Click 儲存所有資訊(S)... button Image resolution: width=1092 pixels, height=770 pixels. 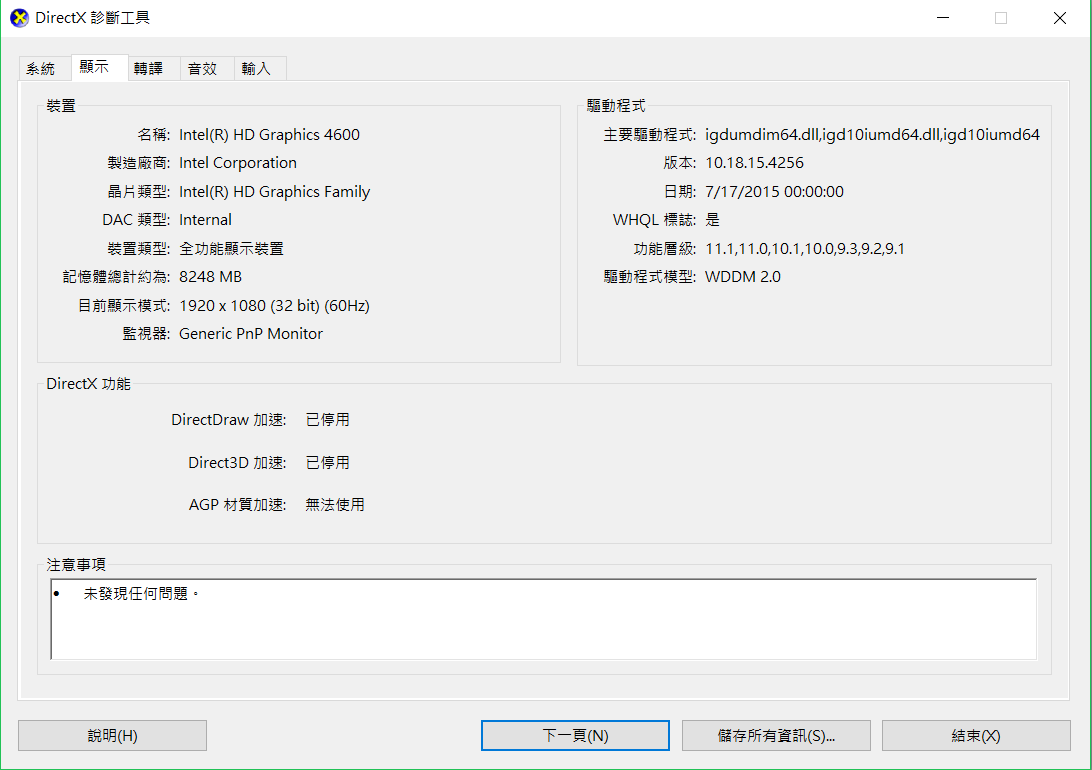click(776, 735)
